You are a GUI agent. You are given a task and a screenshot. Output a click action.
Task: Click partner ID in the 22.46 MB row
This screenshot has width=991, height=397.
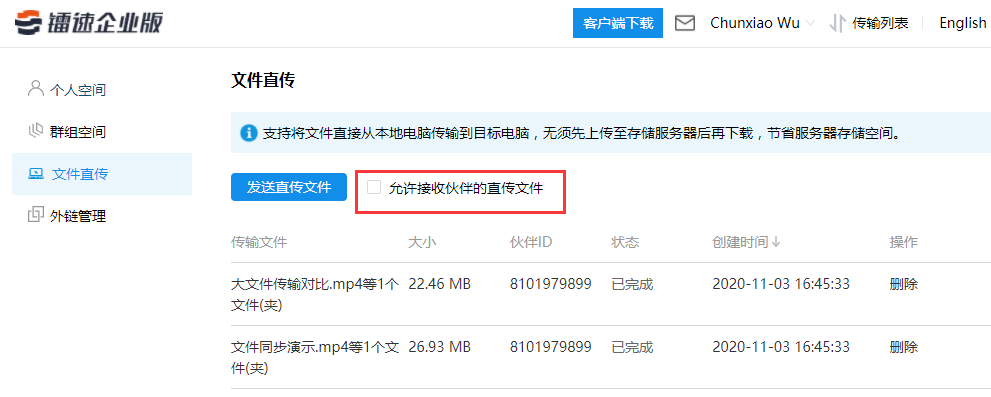[x=550, y=284]
